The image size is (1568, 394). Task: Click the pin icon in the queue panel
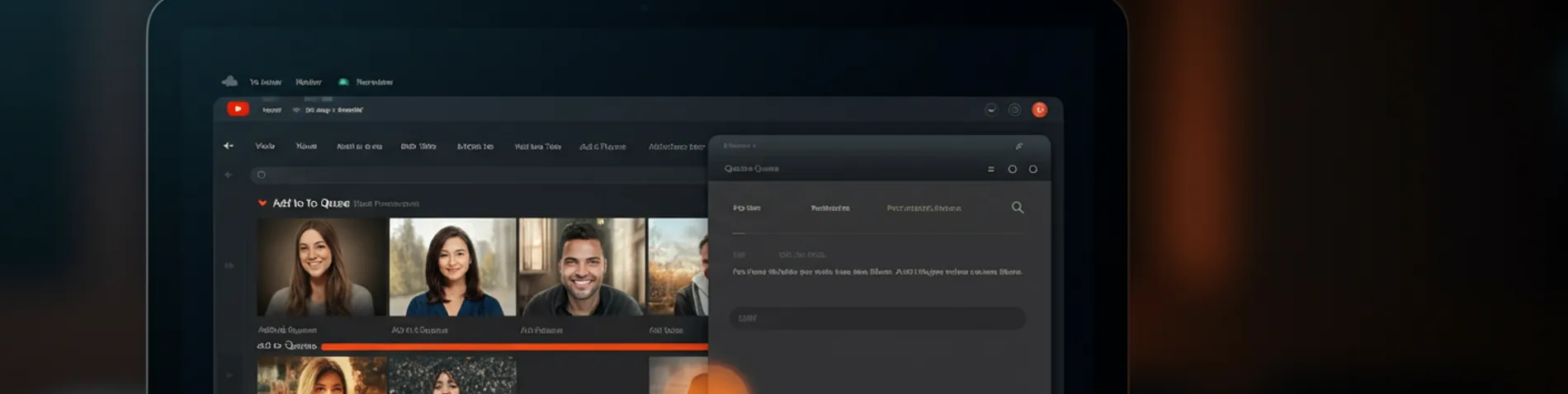pos(1019,146)
